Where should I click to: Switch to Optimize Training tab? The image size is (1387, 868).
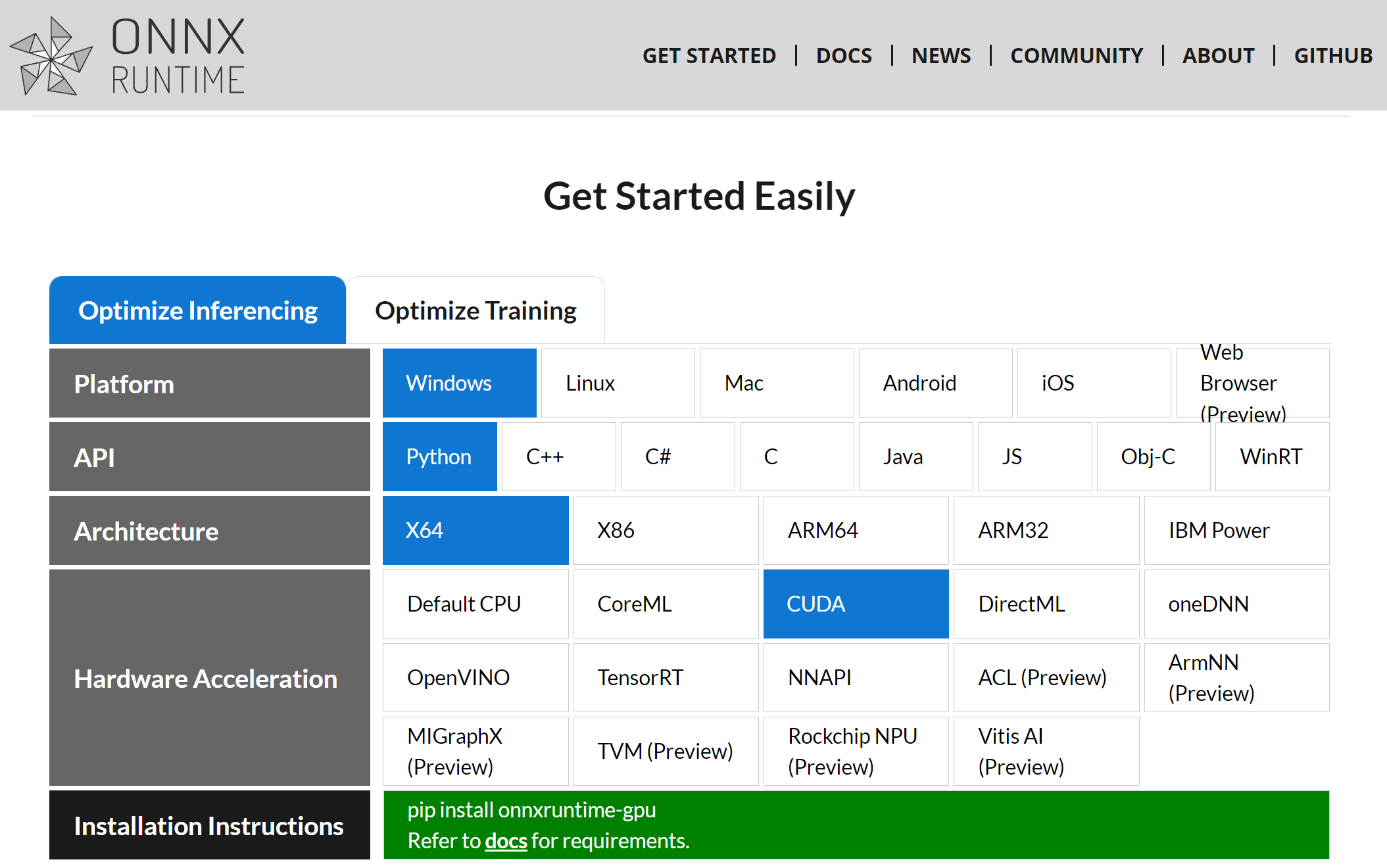(475, 310)
